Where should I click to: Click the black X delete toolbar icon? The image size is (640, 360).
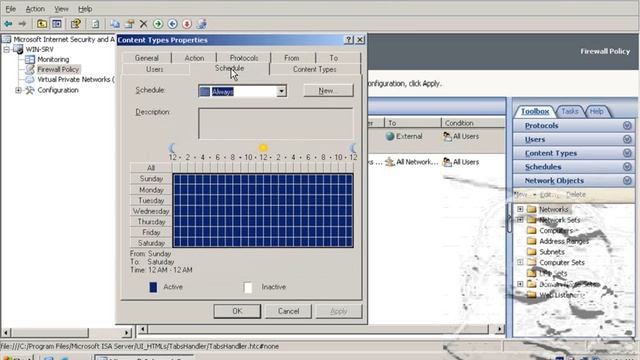143,24
